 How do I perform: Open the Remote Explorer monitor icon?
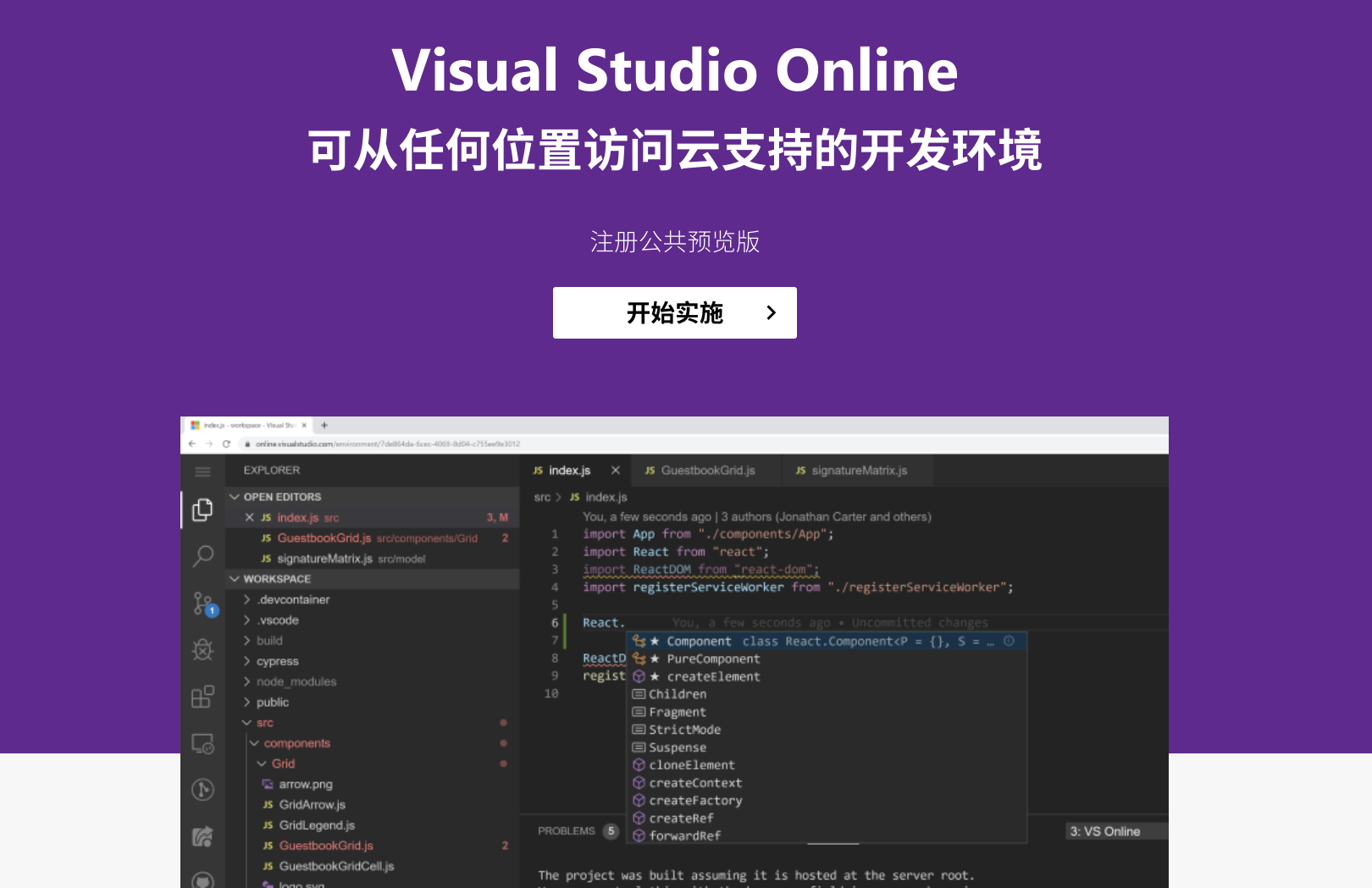tap(202, 743)
